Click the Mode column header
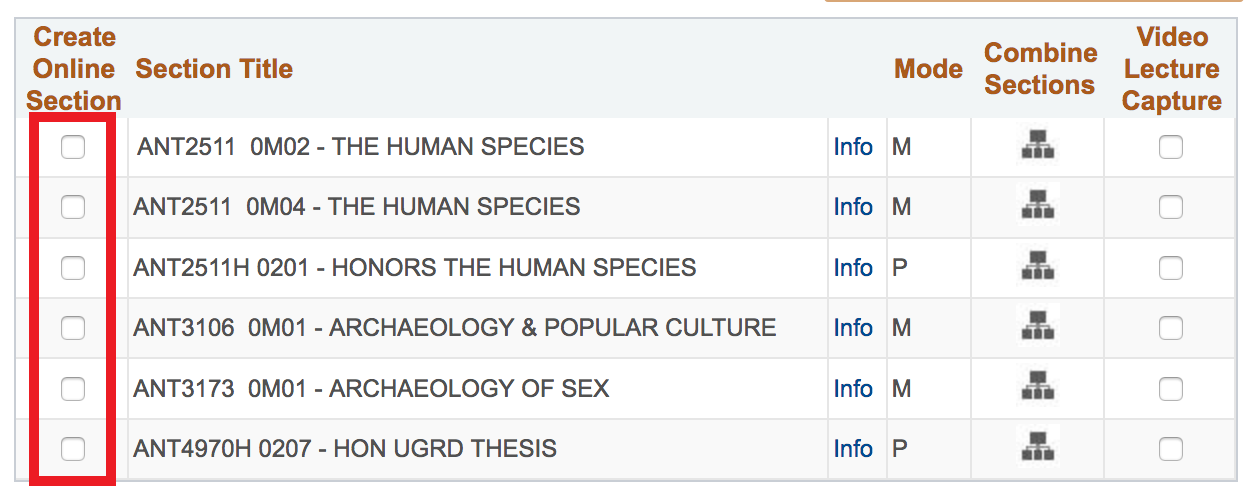Screen dimensions: 1256x502 (928, 69)
